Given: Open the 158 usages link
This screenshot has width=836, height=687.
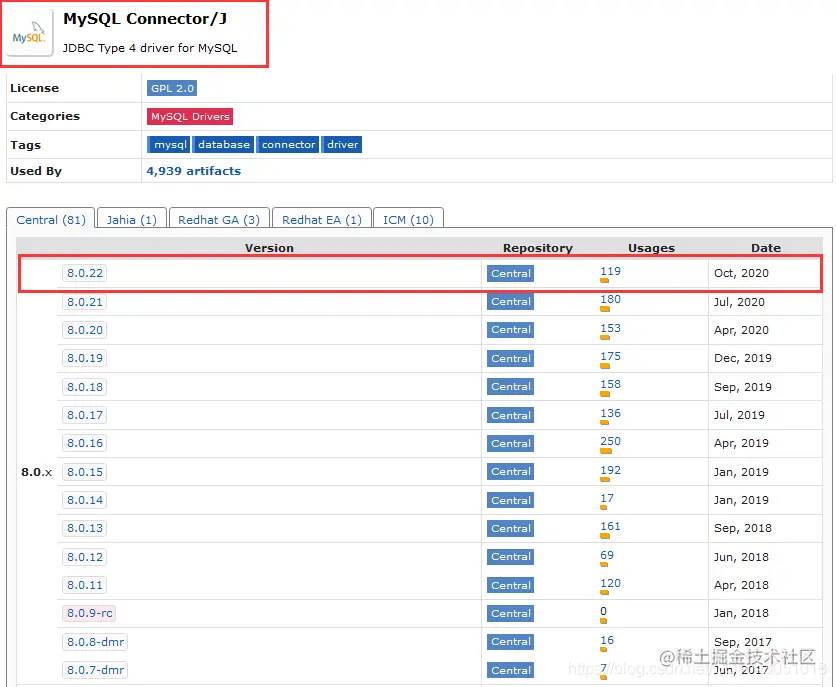Looking at the screenshot, I should [610, 384].
